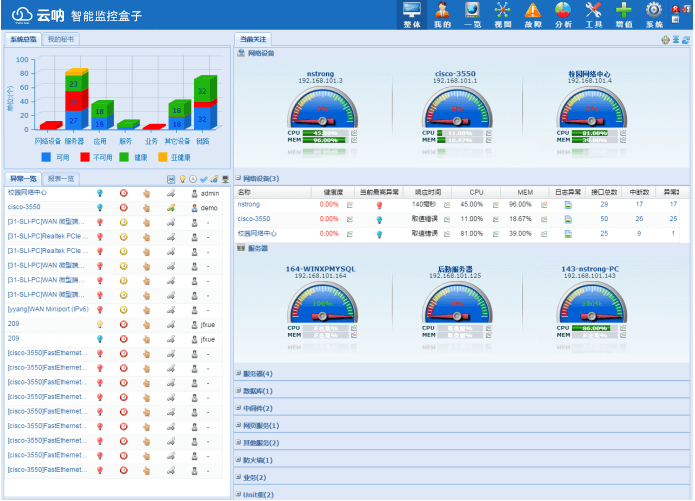Toggle the clock filter icon above the anomaly list
This screenshot has width=695, height=501.
[193, 178]
